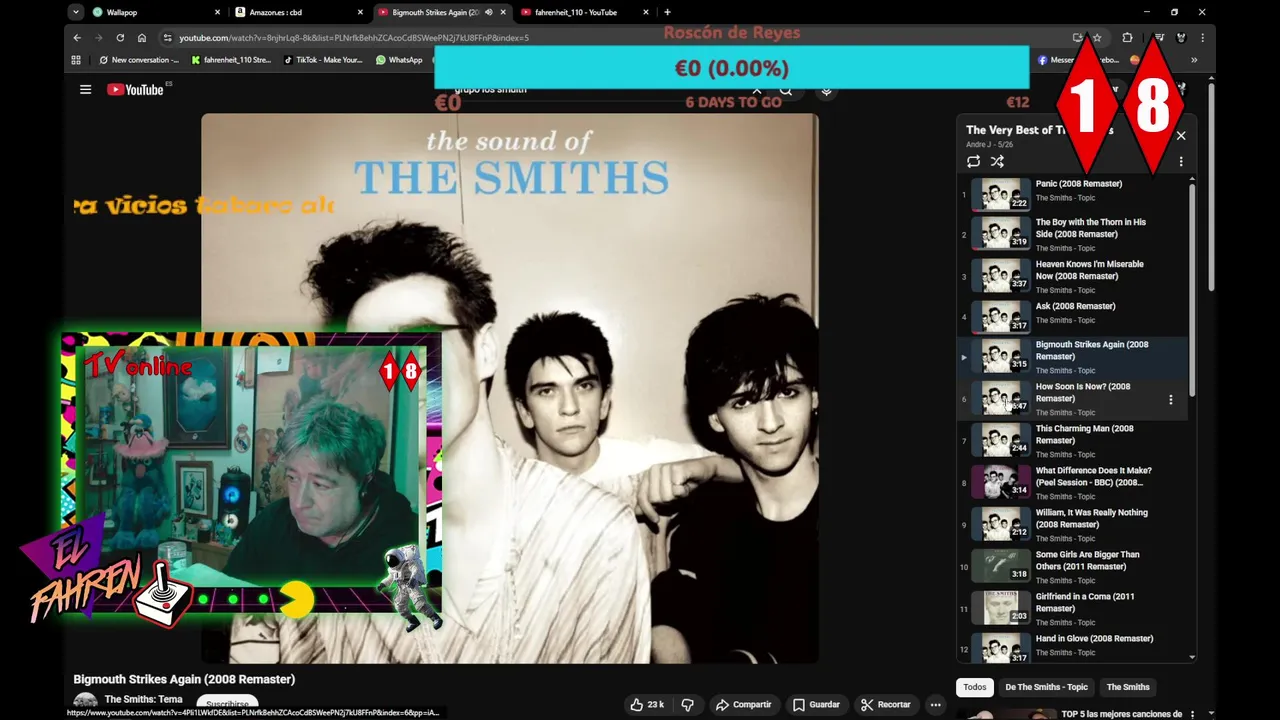Open Chrome extensions puzzle icon
The height and width of the screenshot is (720, 1280).
tap(1127, 38)
